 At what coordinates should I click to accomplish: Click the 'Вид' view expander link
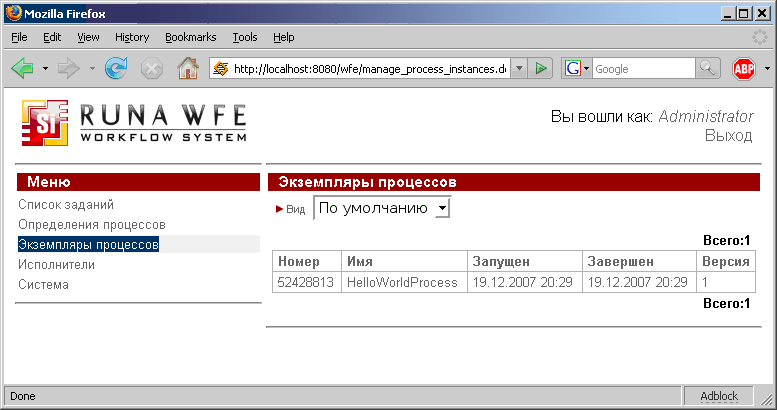pyautogui.click(x=290, y=209)
